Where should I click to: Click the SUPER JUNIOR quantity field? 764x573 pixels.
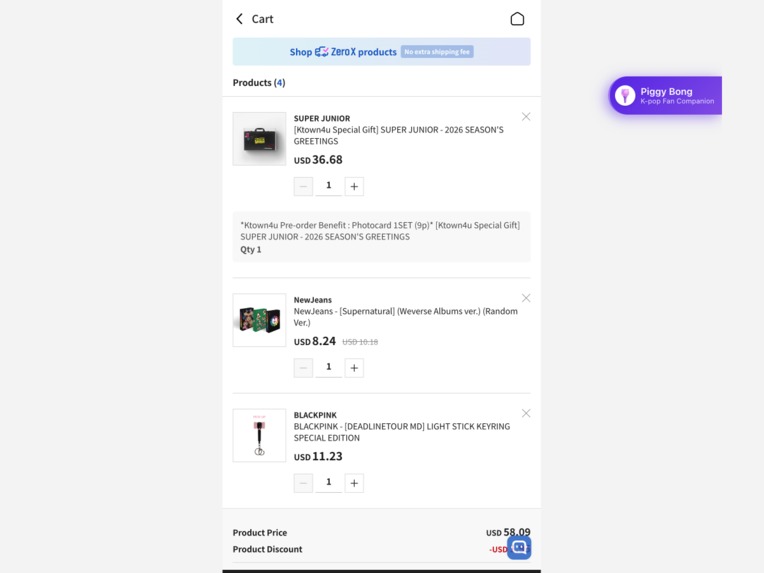pyautogui.click(x=329, y=186)
